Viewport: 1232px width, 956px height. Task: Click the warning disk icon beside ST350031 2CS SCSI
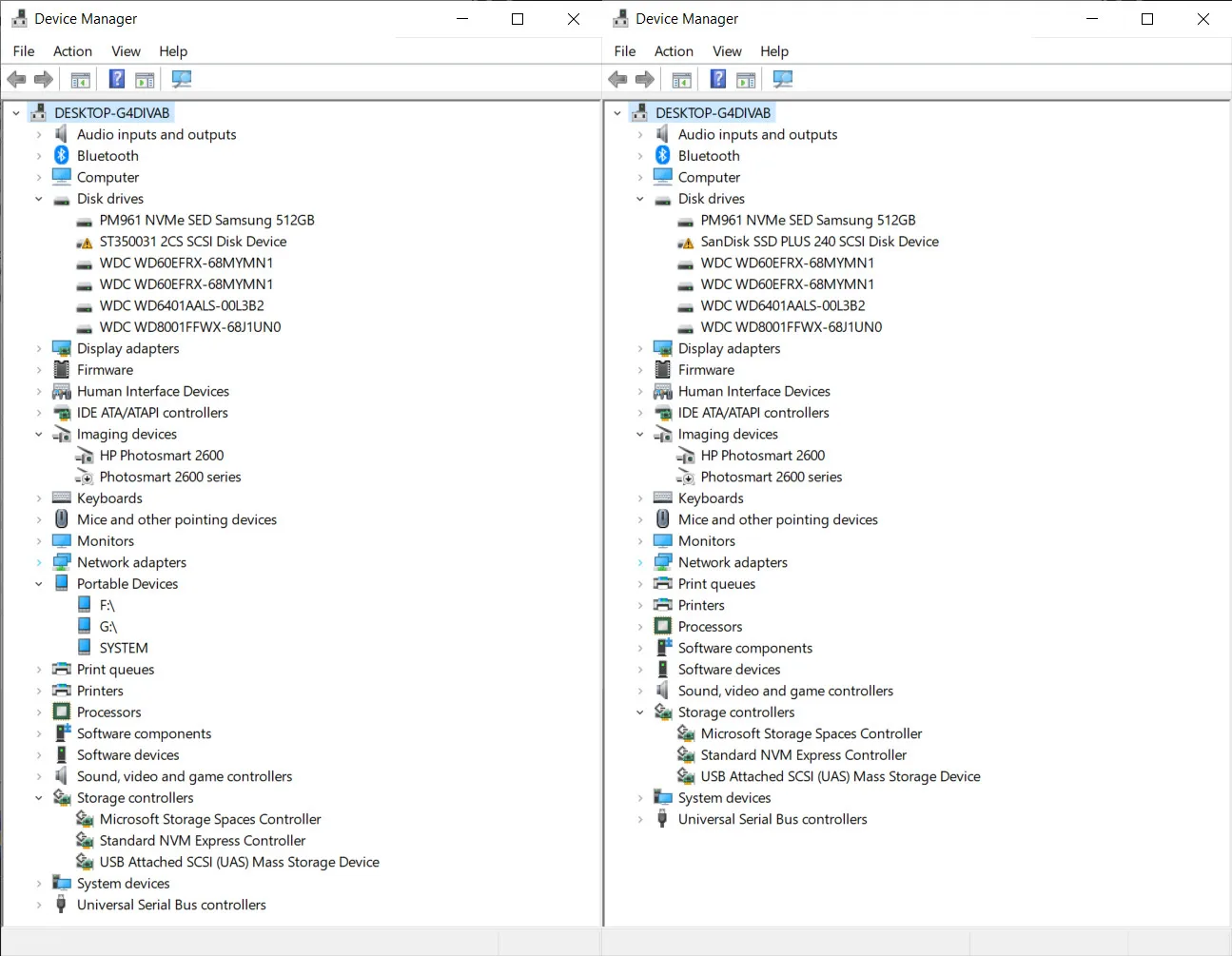85,242
